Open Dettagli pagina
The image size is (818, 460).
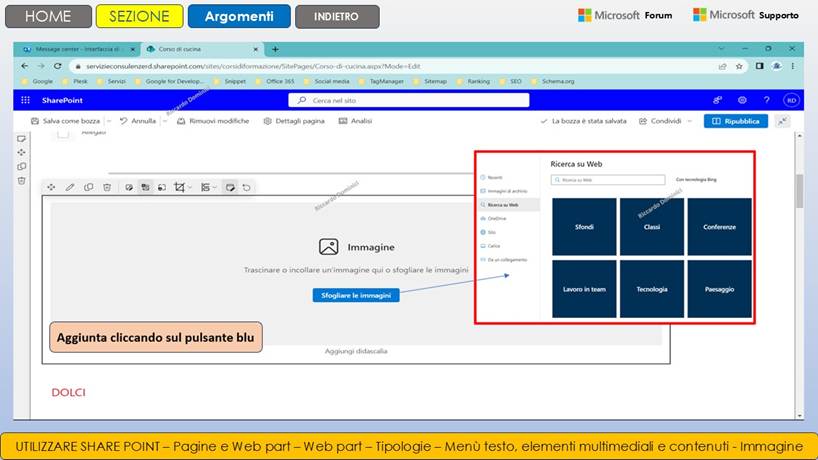[294, 121]
